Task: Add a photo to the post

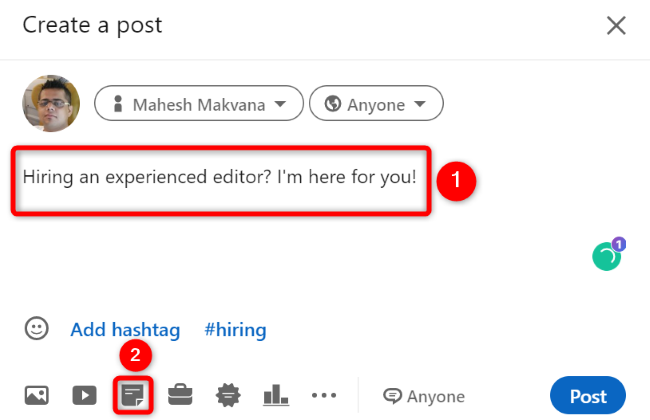Action: [37, 396]
